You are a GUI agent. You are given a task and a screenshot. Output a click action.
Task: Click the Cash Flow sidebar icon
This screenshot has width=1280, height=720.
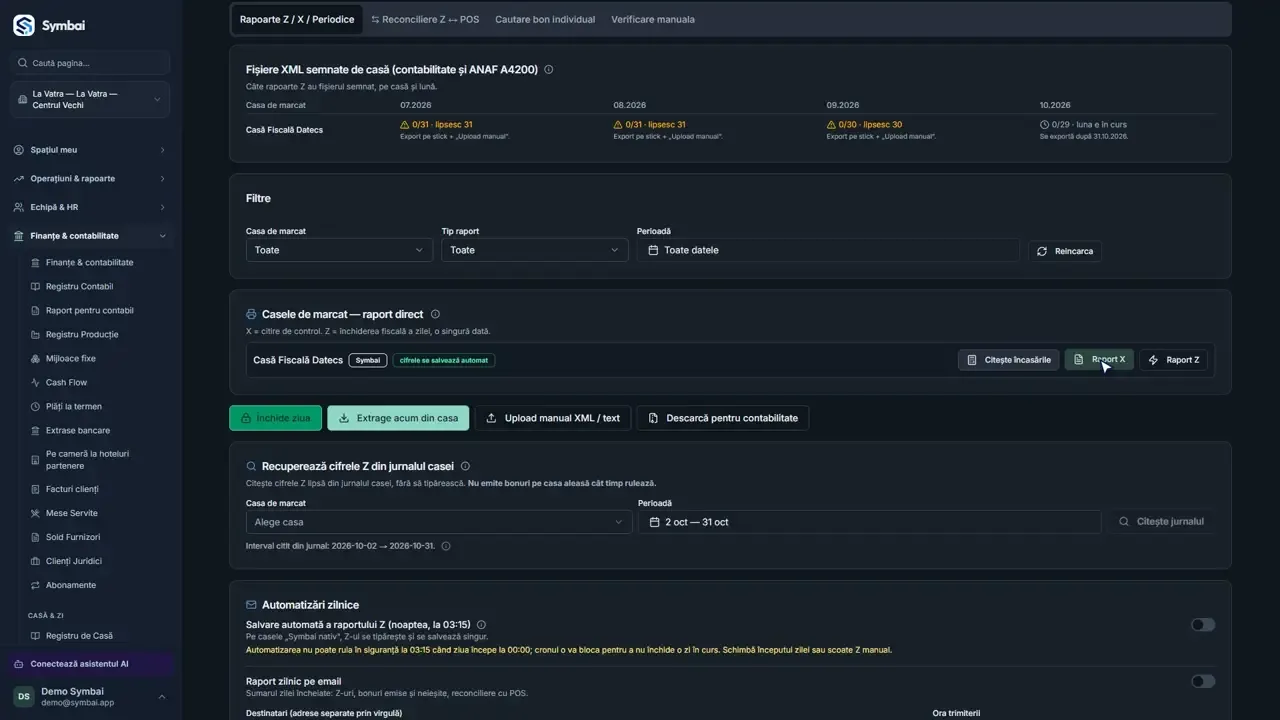36,383
